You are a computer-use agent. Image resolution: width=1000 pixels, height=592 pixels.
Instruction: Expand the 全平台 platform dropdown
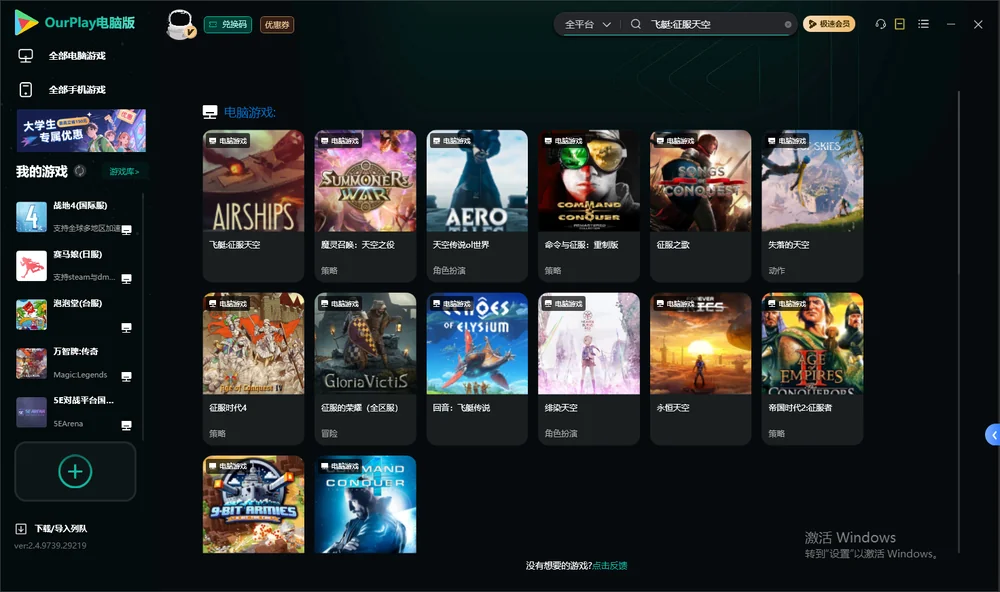[x=587, y=24]
